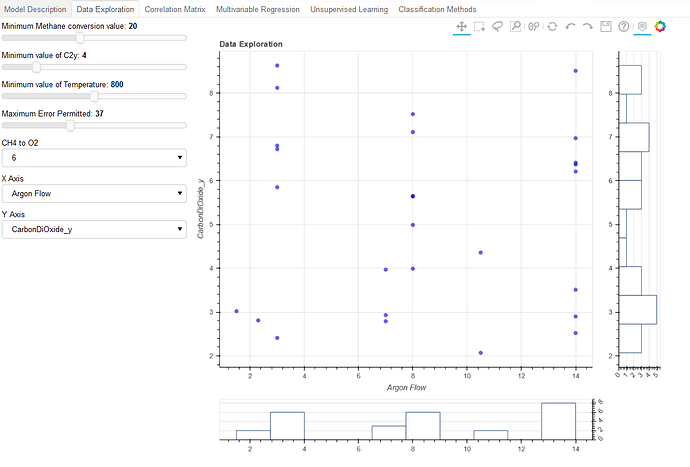Click the 'X Axis' field label
Image resolution: width=690 pixels, height=467 pixels.
pos(12,179)
